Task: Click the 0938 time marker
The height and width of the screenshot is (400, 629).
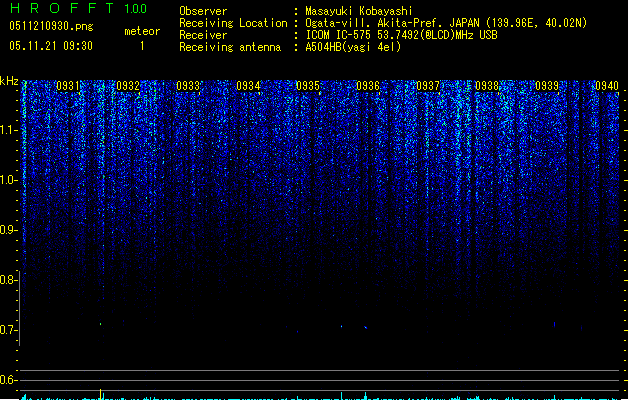Action: tap(487, 85)
